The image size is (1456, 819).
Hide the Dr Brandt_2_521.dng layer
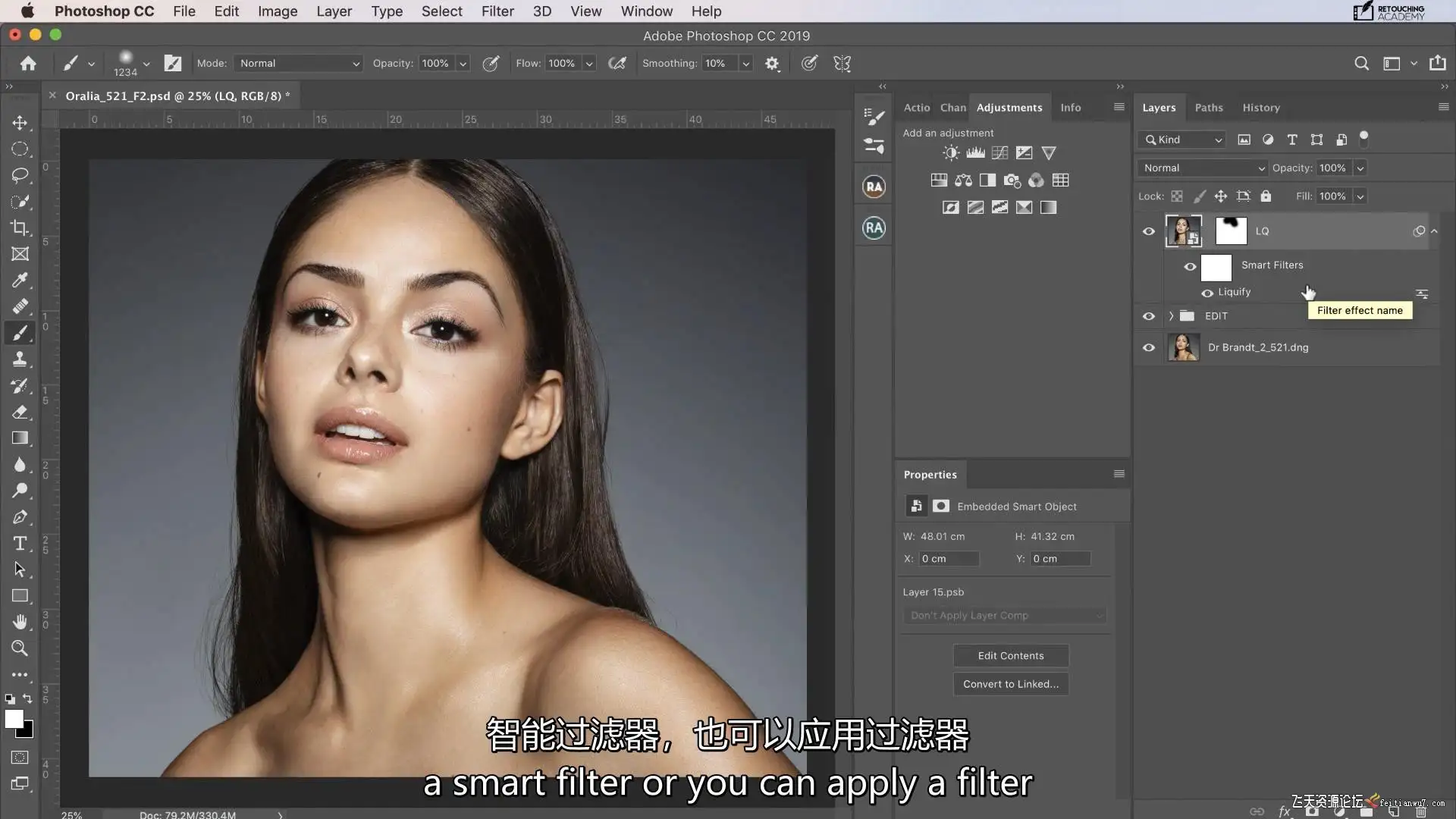1149,347
